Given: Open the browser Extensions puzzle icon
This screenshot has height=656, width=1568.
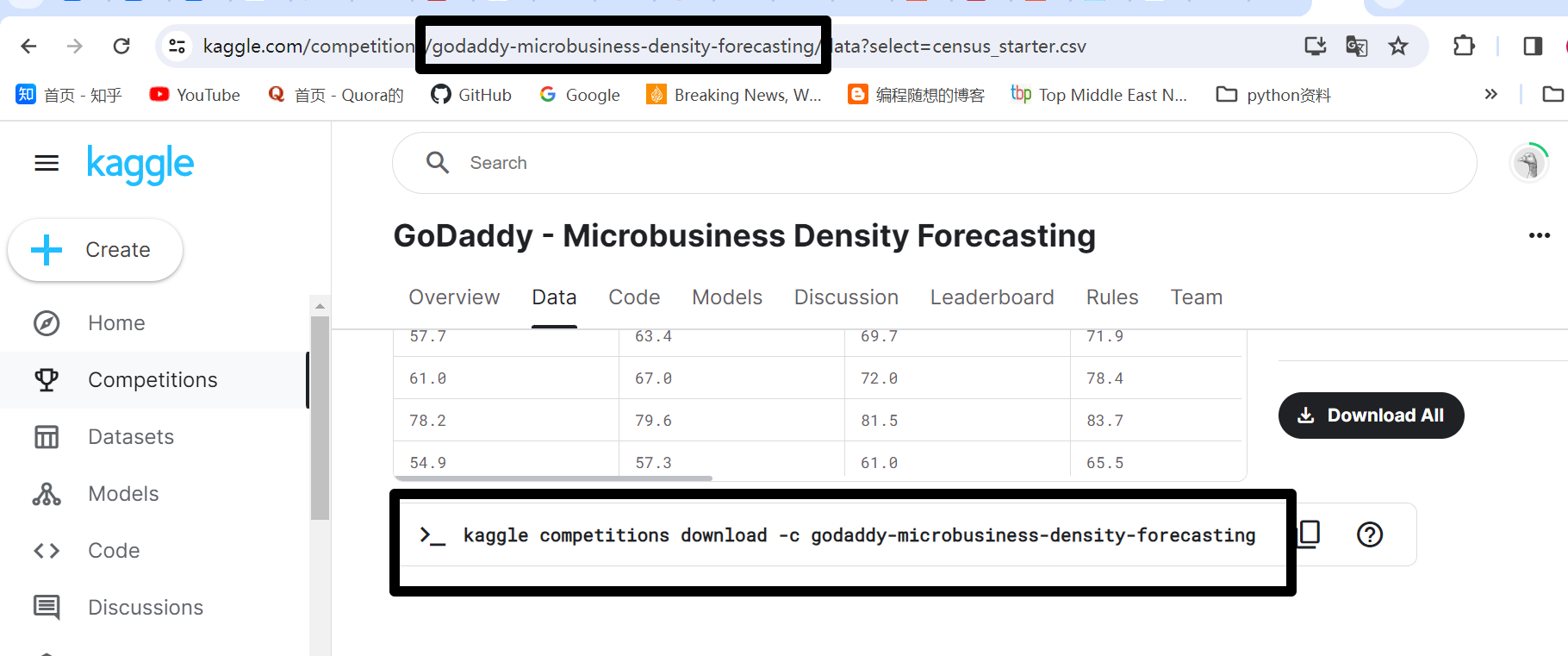Looking at the screenshot, I should pyautogui.click(x=1464, y=46).
